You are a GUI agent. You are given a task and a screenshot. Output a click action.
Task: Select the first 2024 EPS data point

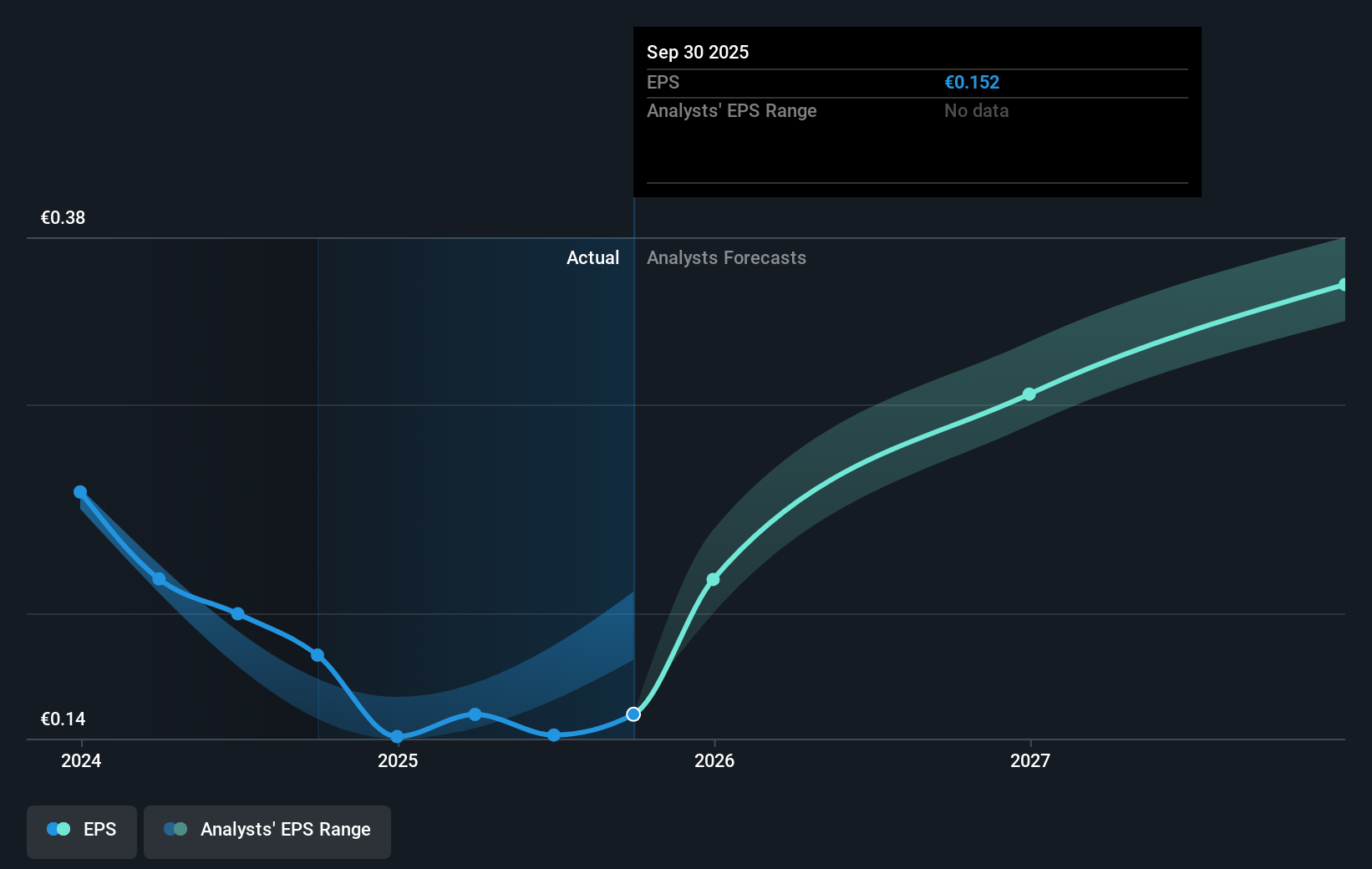[79, 492]
